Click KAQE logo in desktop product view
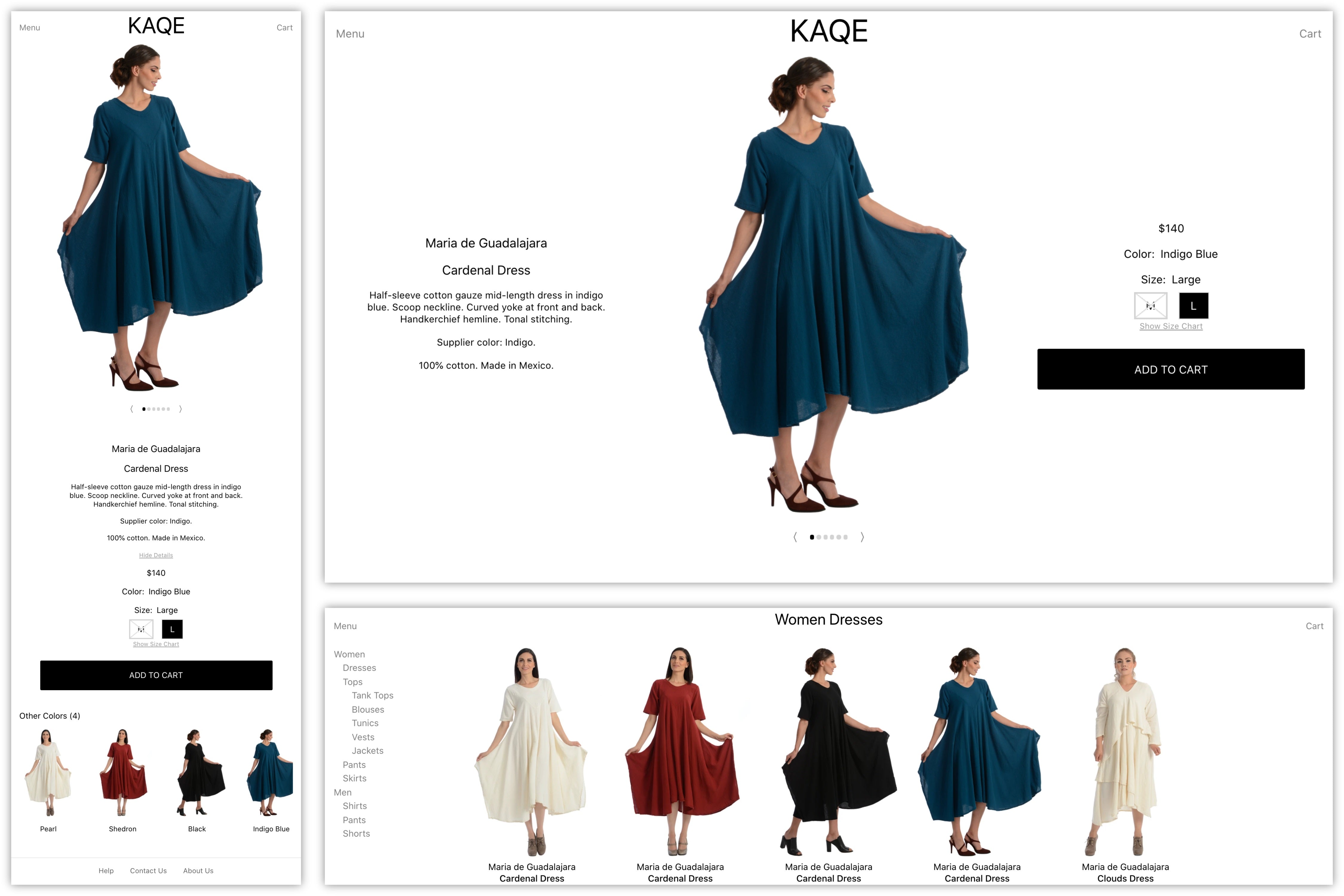Viewport: 1344px width, 896px height. pos(829,31)
